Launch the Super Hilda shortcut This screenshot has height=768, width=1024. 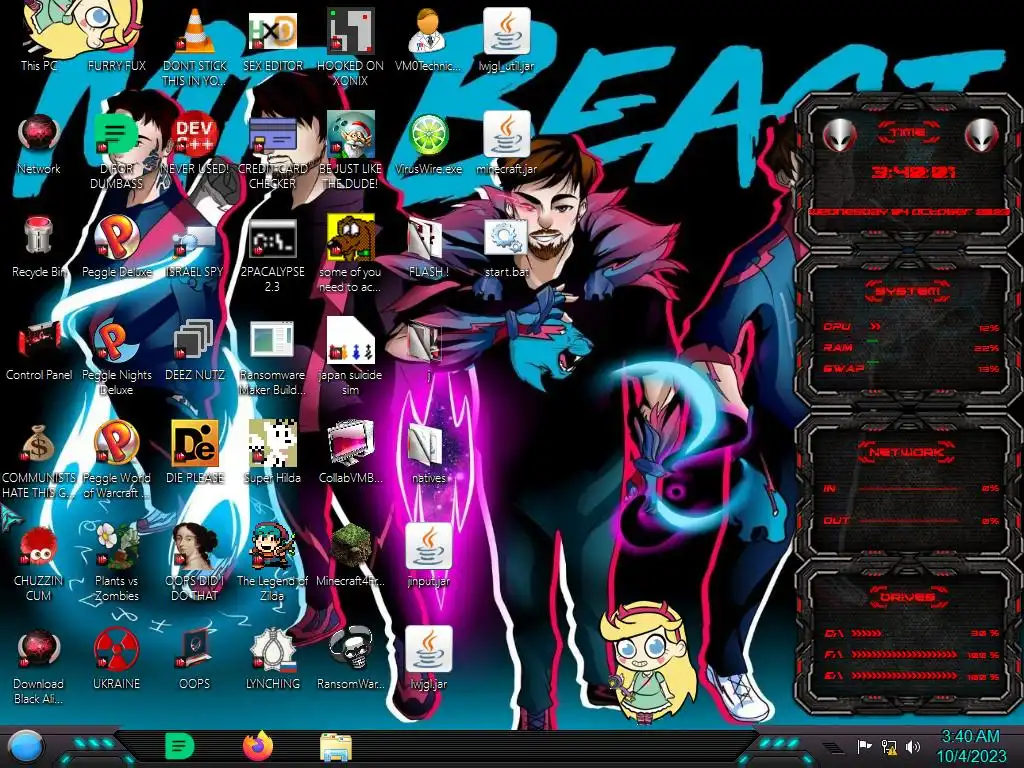[272, 443]
